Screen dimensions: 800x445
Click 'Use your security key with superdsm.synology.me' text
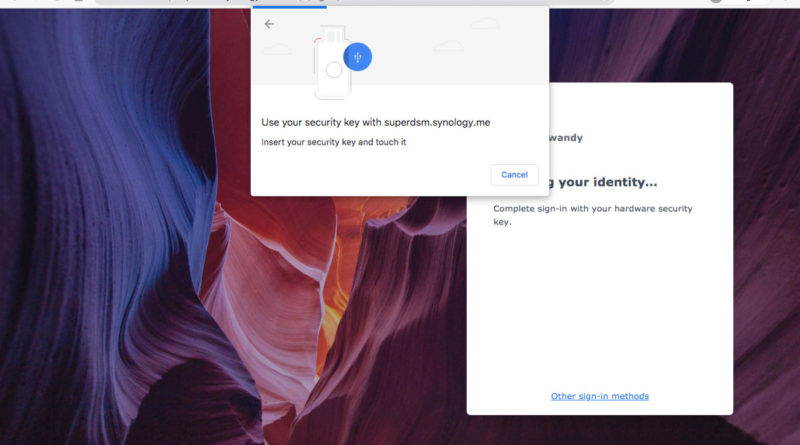[x=375, y=122]
